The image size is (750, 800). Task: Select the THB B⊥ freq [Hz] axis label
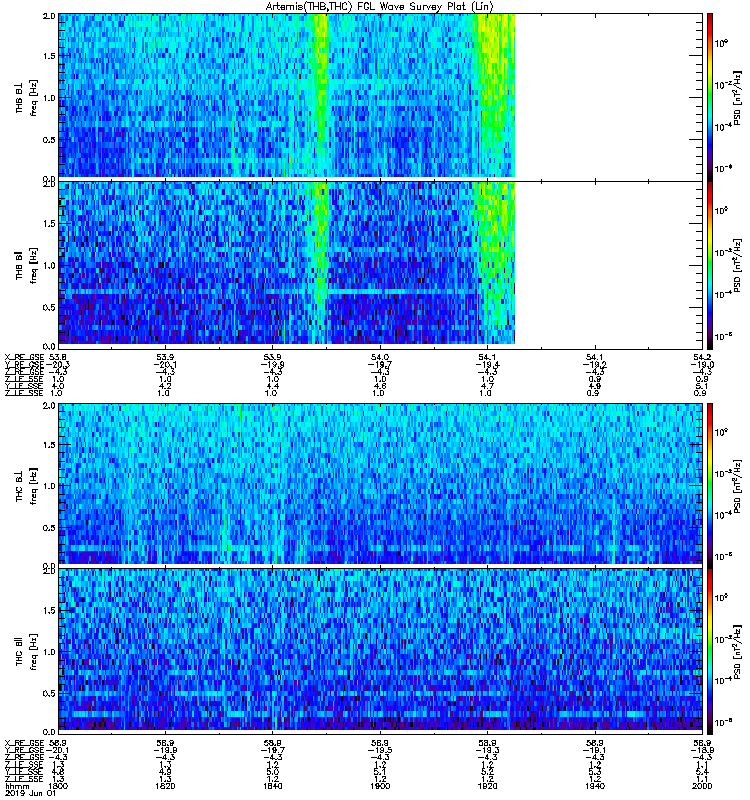[26, 97]
